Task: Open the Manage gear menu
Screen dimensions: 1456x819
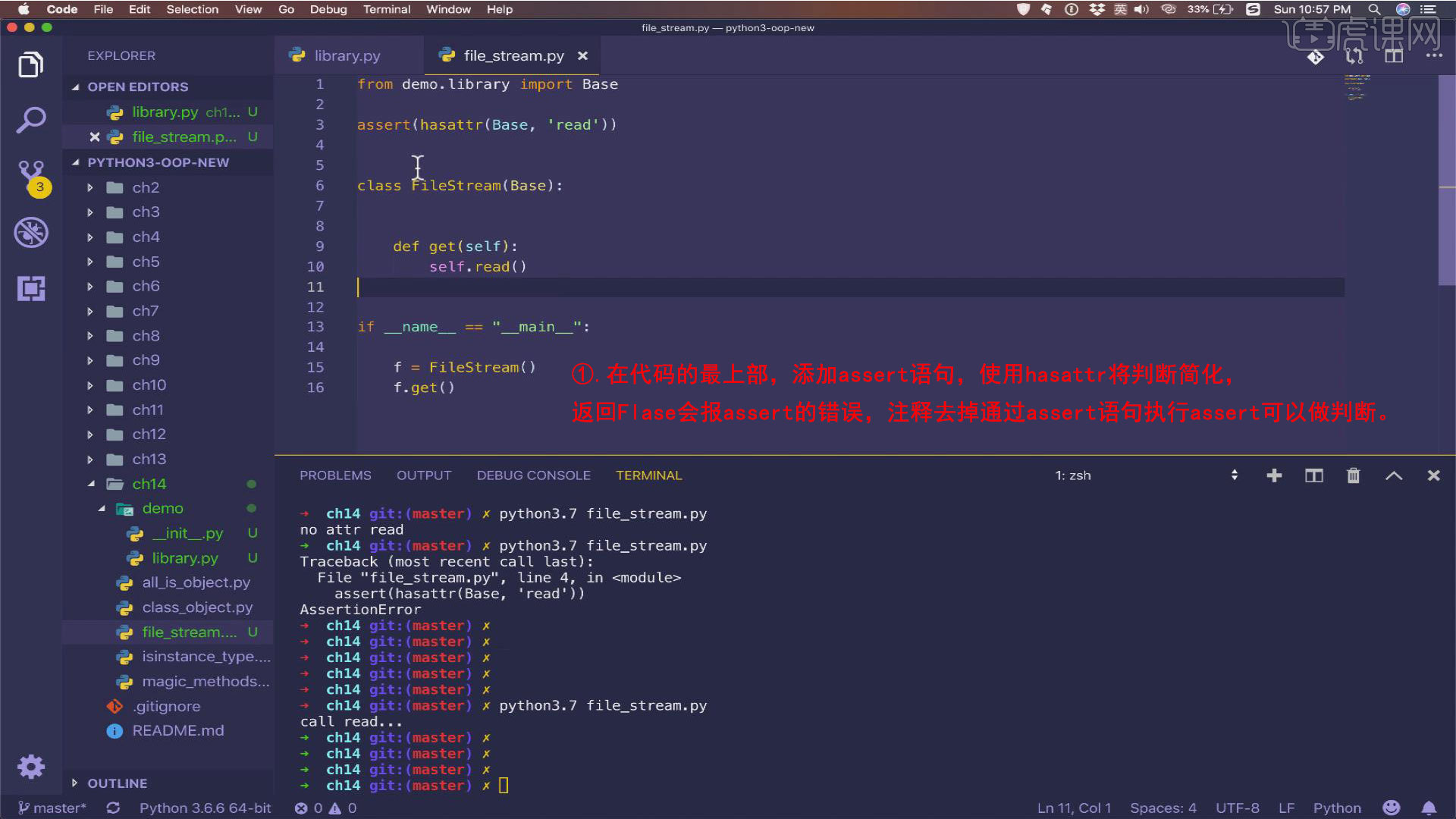Action: (31, 767)
